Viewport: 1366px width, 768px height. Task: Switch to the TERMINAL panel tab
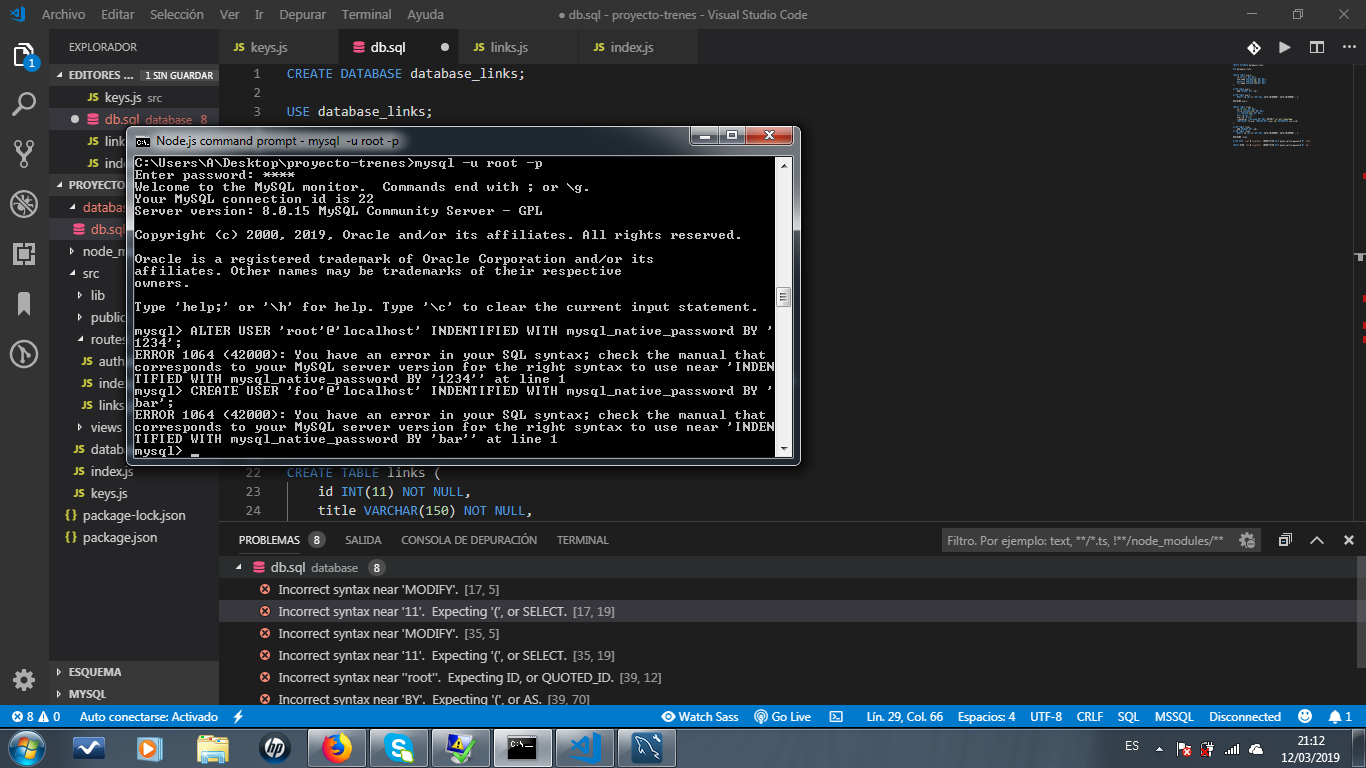583,540
